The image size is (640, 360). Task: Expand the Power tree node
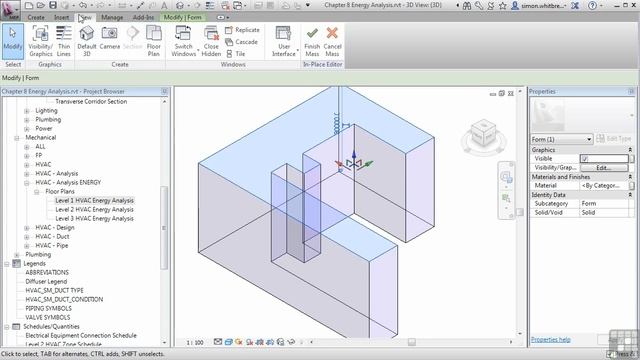27,129
